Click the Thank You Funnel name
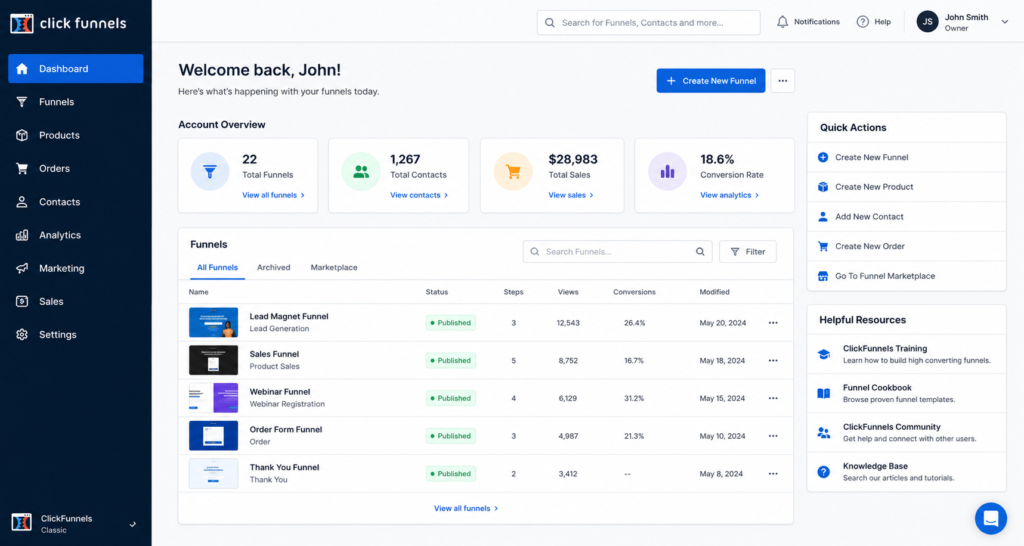 point(284,468)
